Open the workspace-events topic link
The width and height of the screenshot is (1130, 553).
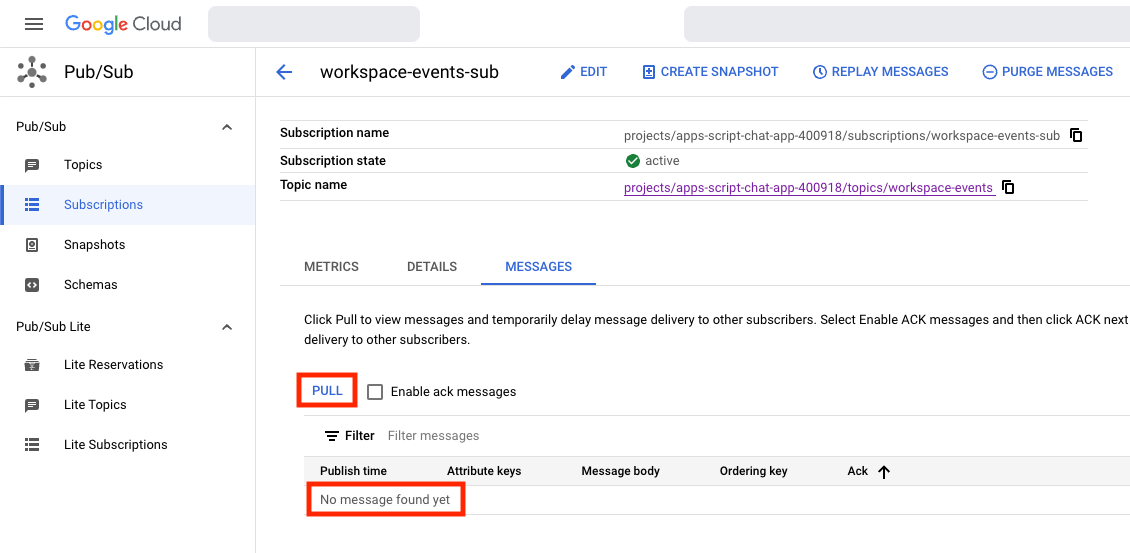(808, 188)
